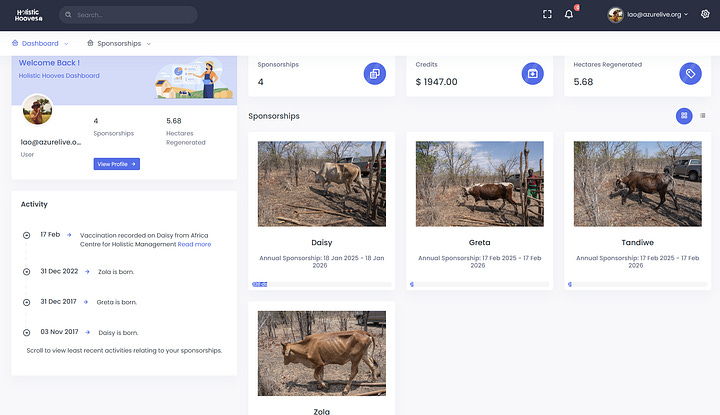Image resolution: width=720 pixels, height=415 pixels.
Task: Click the 17 Feb activity marker icon
Action: click(x=27, y=235)
